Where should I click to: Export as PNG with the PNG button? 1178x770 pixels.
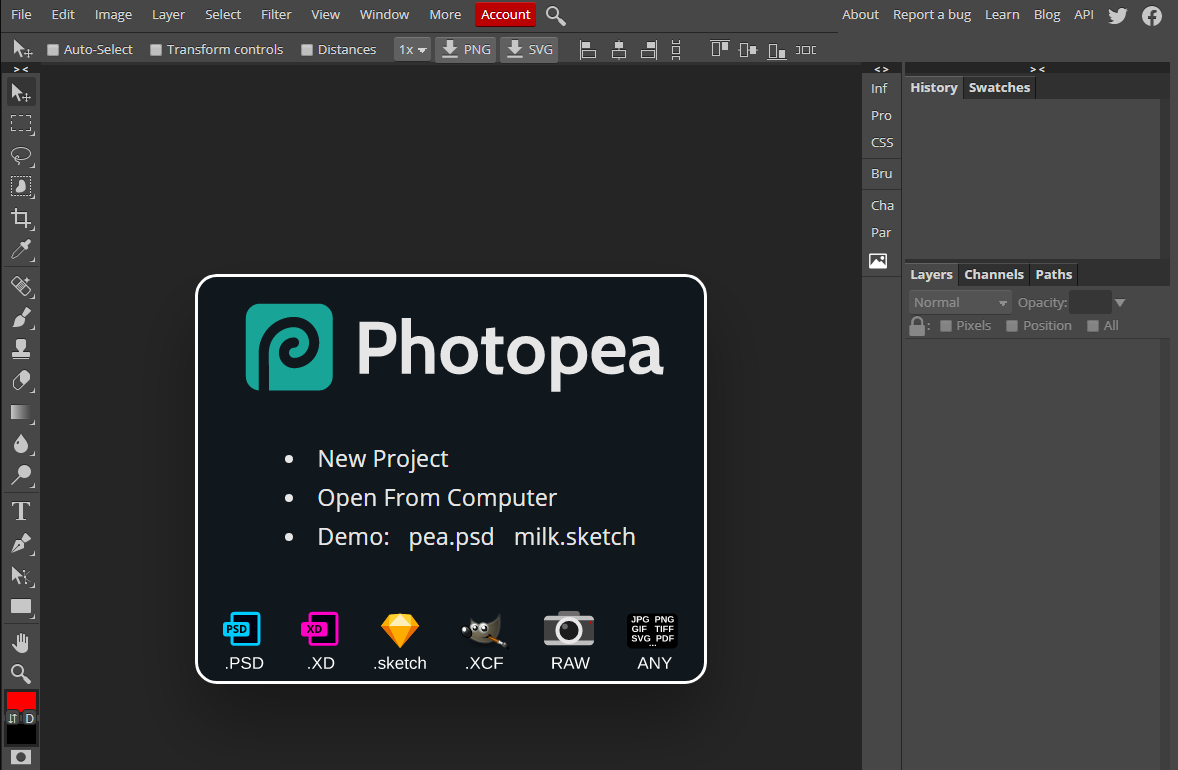point(466,50)
